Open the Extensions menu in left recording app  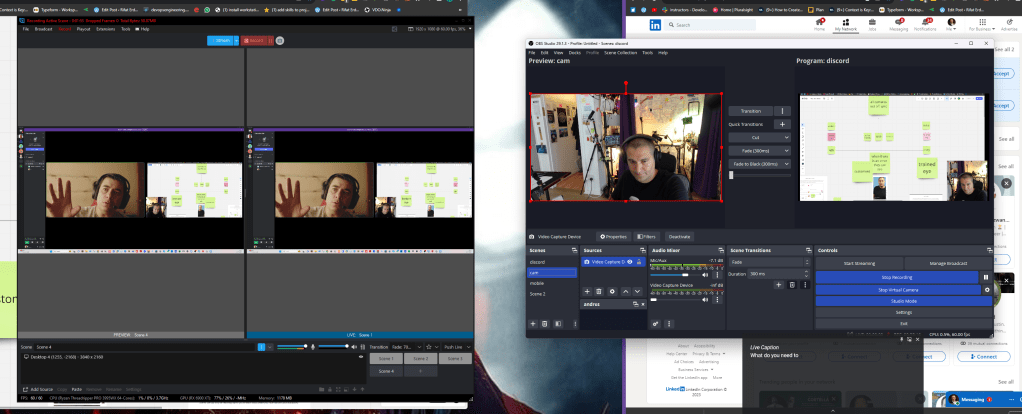click(x=106, y=29)
